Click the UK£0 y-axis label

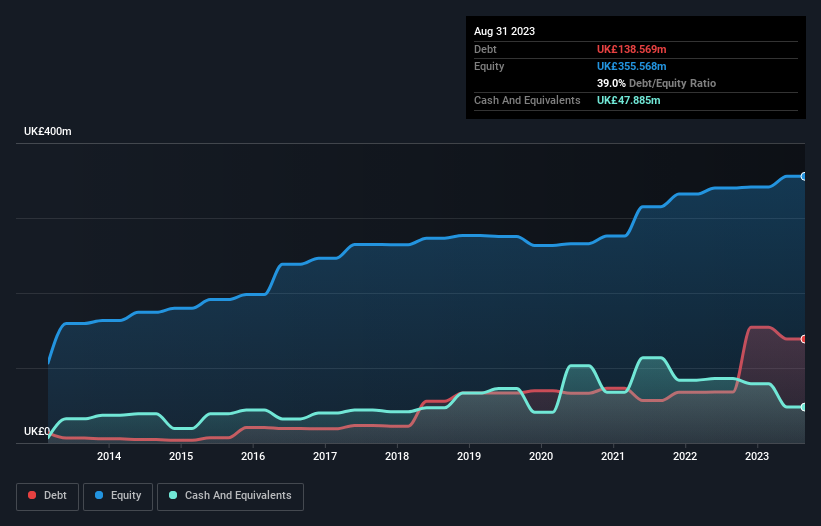pos(37,431)
